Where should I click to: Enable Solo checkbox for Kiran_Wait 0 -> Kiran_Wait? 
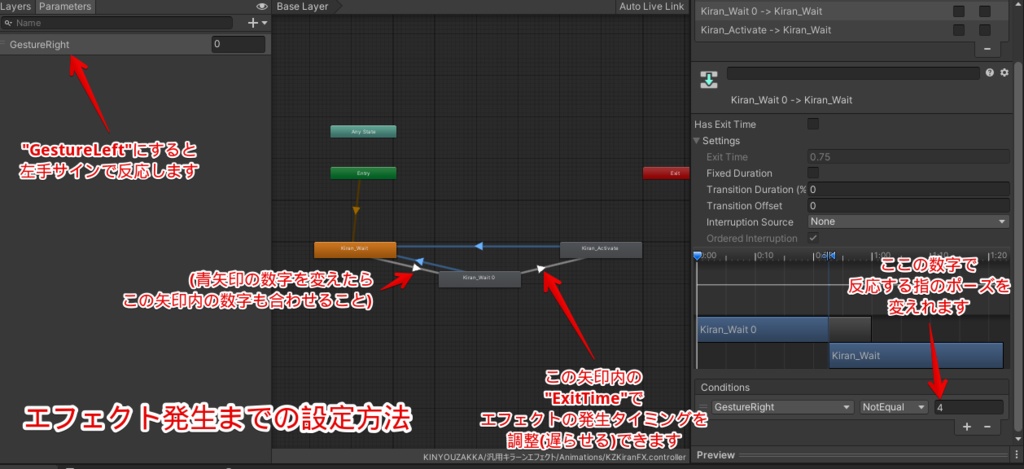coord(959,11)
